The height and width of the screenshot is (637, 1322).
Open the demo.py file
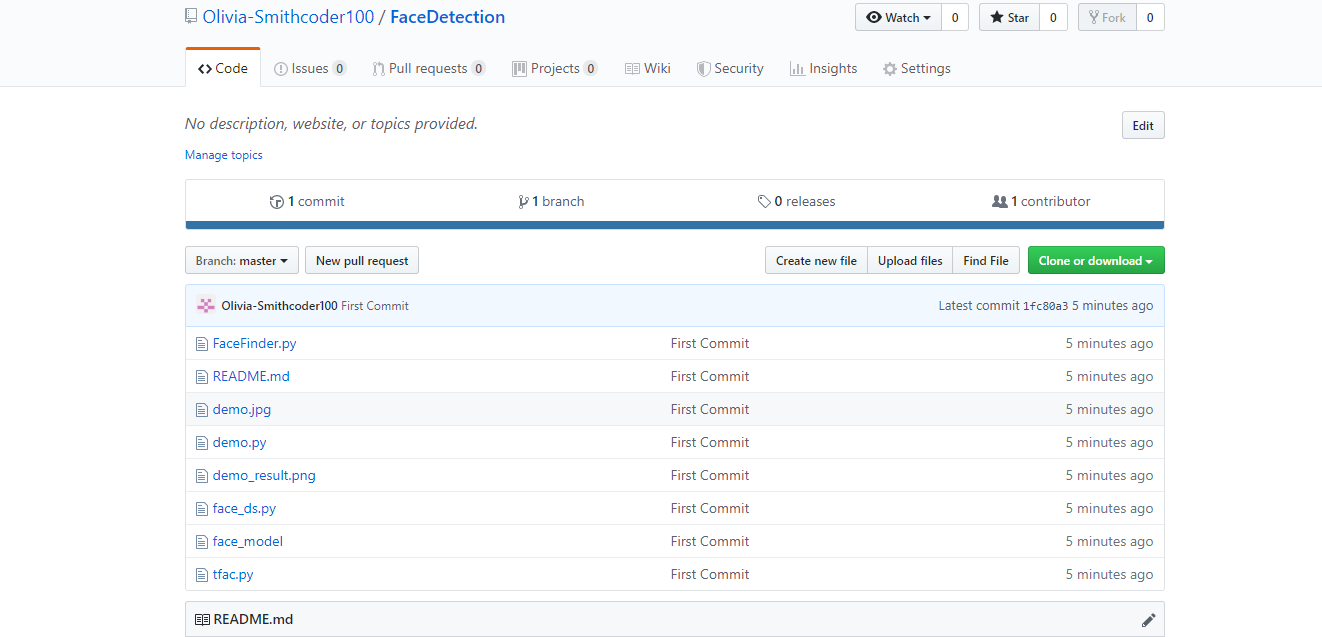click(239, 442)
